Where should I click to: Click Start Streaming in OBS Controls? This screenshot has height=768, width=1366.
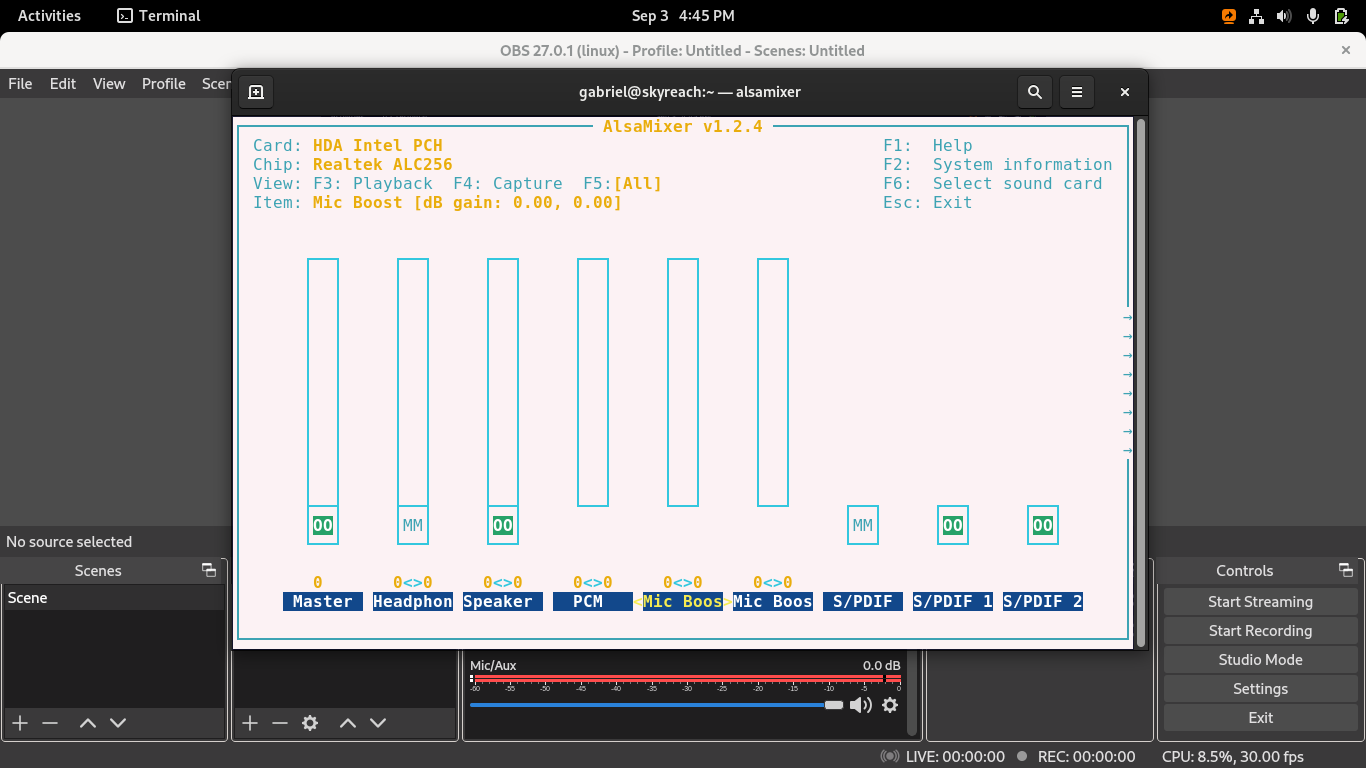click(1260, 602)
